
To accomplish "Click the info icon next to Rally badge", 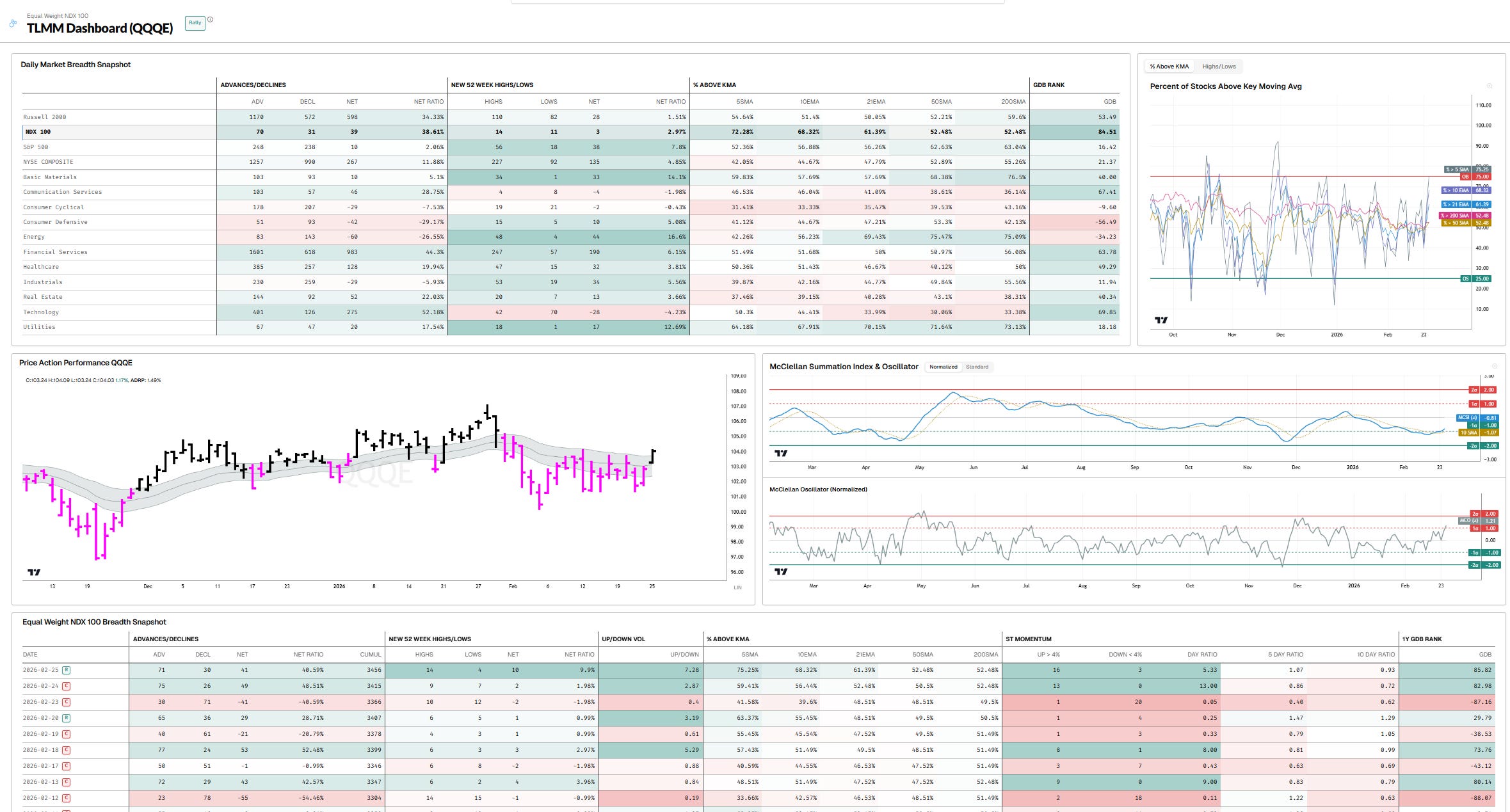I will (x=210, y=20).
